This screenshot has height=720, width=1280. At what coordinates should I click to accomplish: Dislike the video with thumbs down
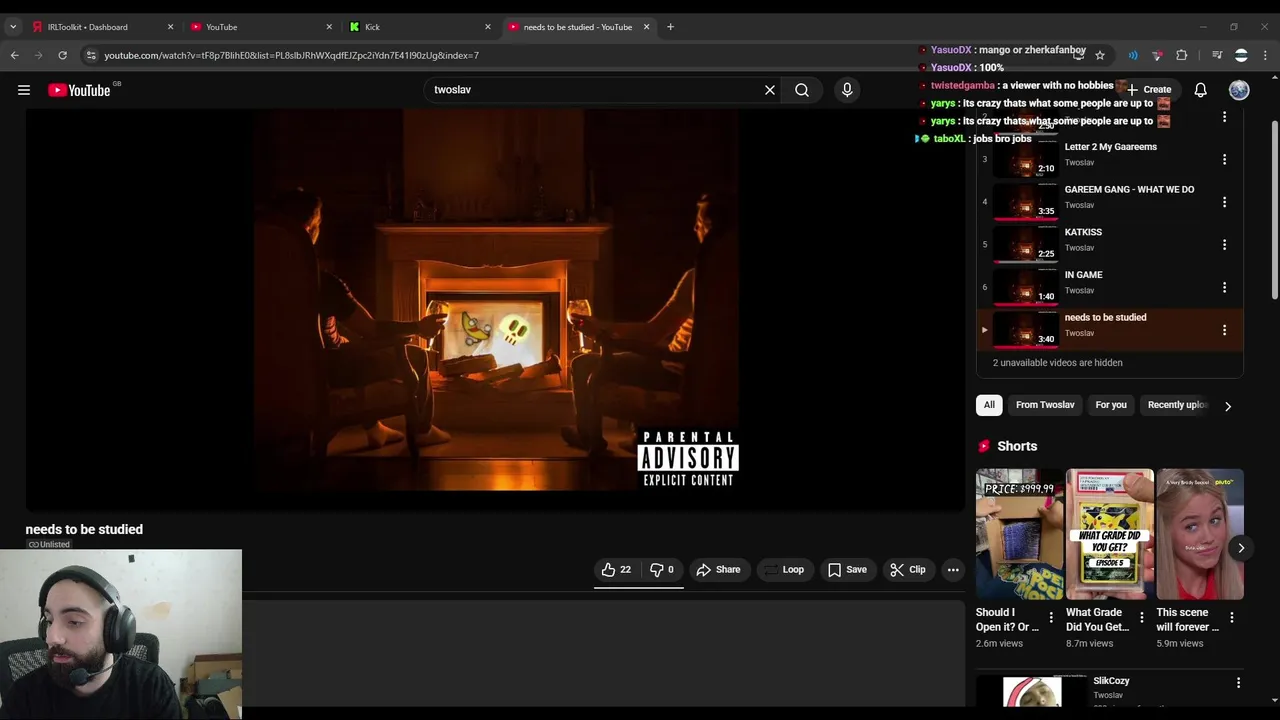tap(661, 570)
